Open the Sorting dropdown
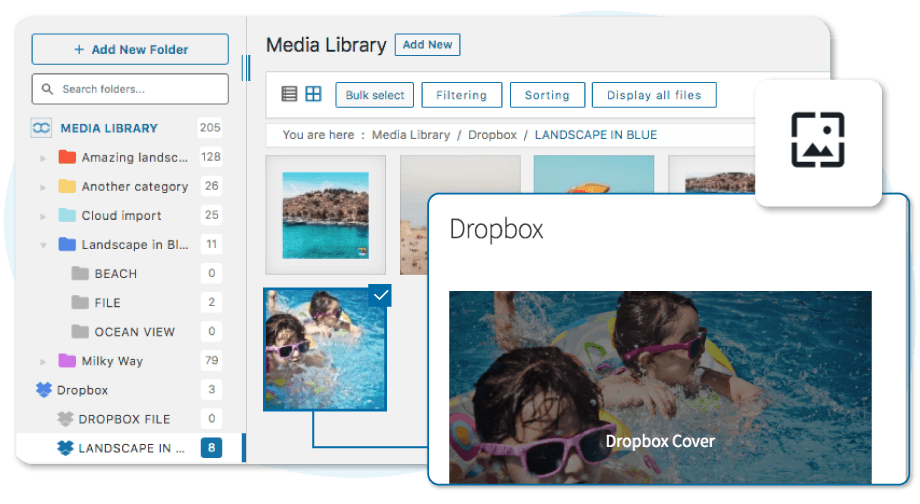 [x=547, y=95]
